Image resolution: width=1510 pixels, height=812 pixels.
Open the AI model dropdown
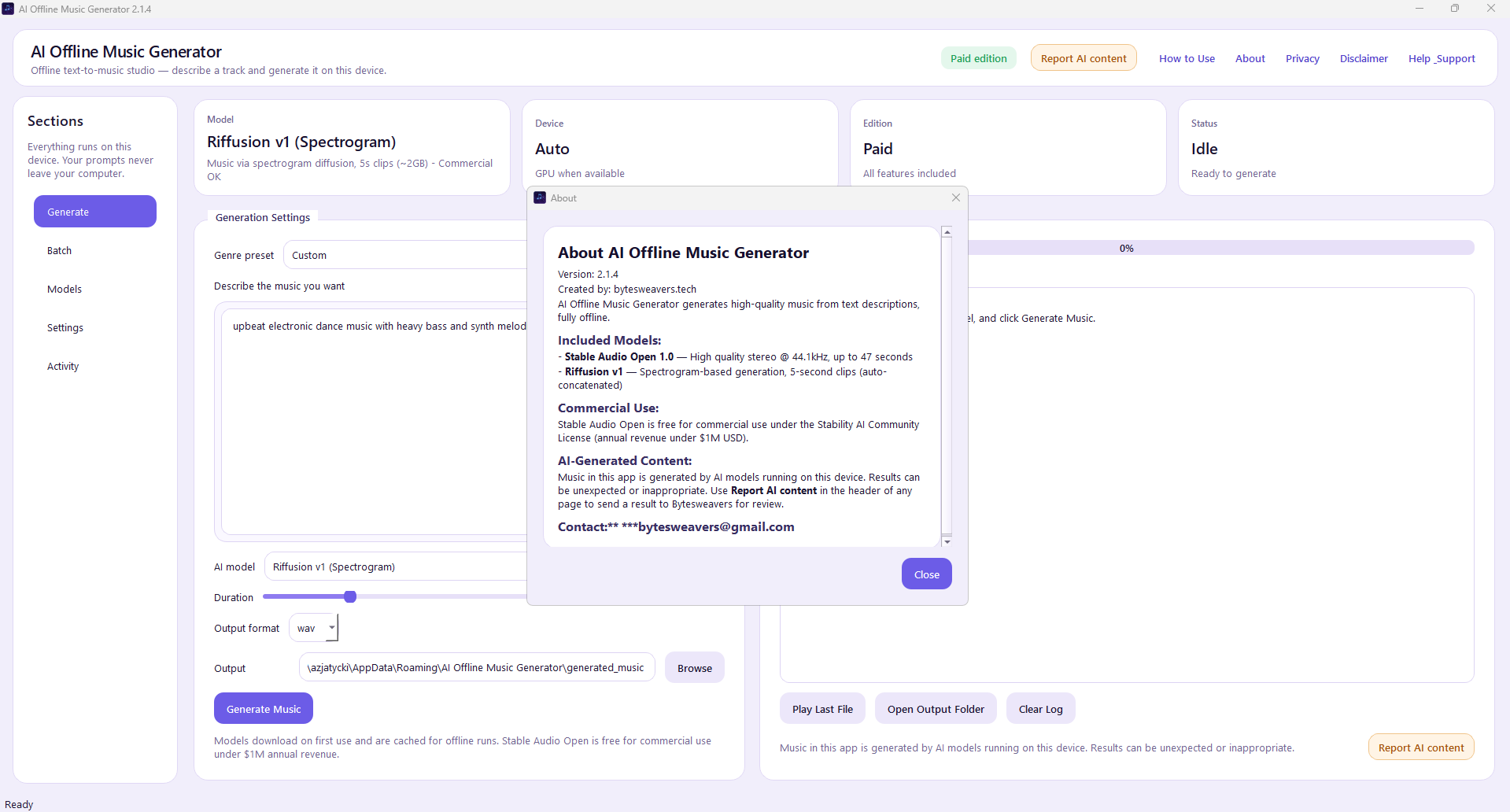point(396,567)
